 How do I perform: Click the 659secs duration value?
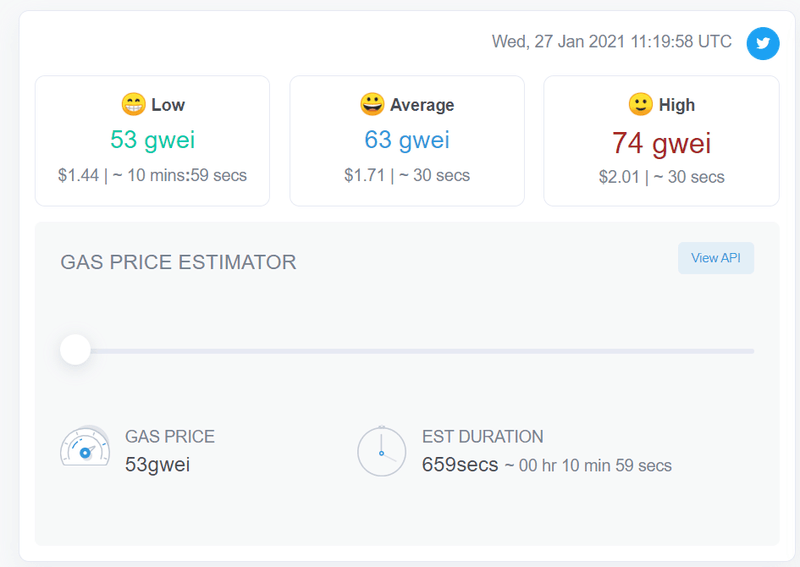click(x=460, y=465)
